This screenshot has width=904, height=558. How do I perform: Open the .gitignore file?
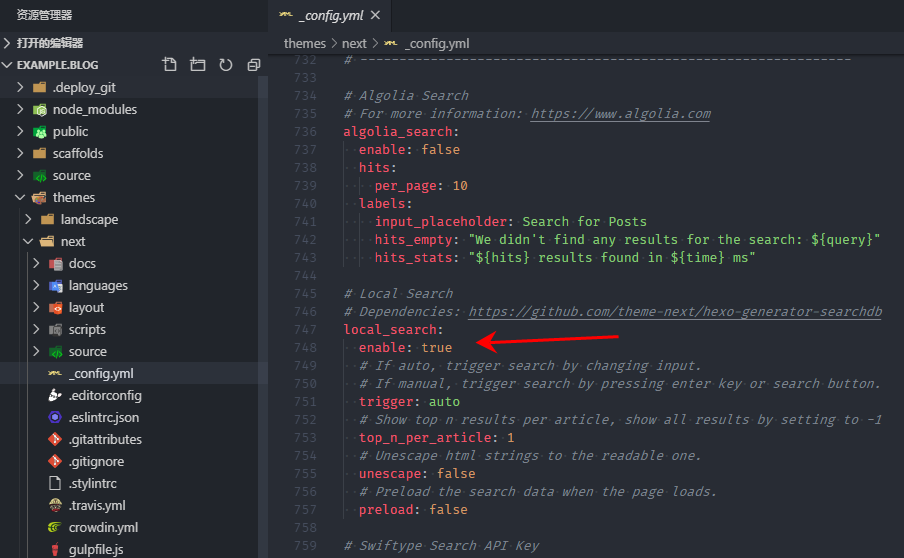point(96,461)
